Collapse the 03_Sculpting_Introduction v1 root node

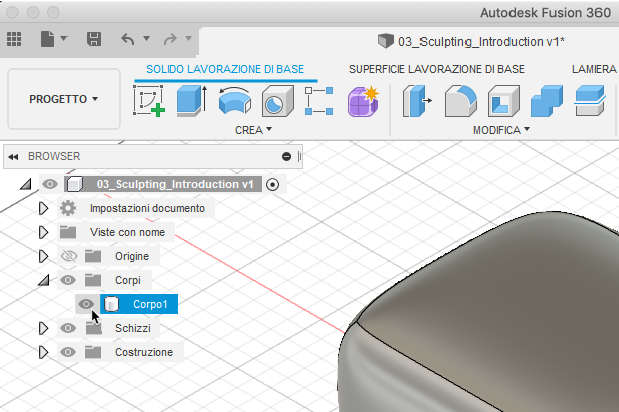[x=26, y=184]
